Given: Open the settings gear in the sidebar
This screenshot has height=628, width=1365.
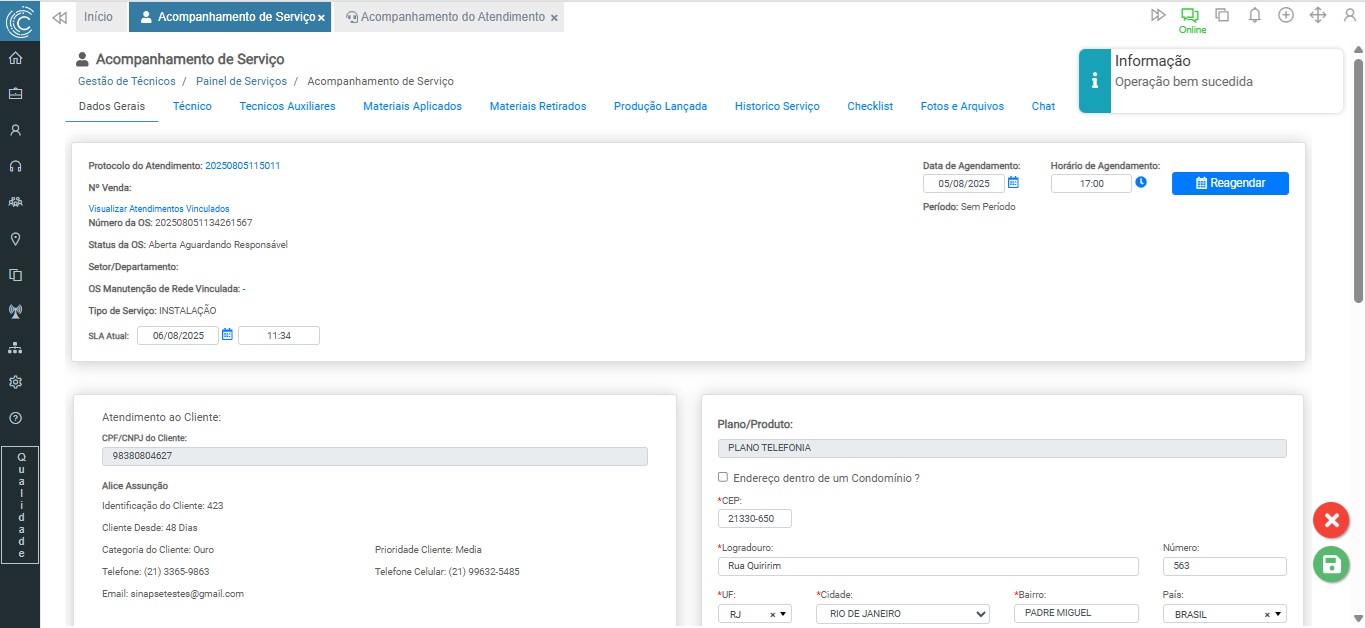Looking at the screenshot, I should [15, 382].
